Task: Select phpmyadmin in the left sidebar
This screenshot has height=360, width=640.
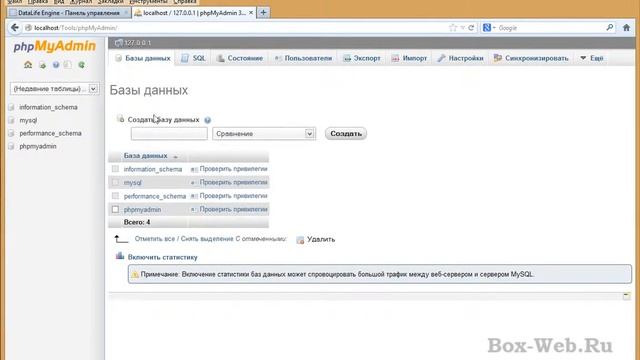Action: click(x=38, y=147)
